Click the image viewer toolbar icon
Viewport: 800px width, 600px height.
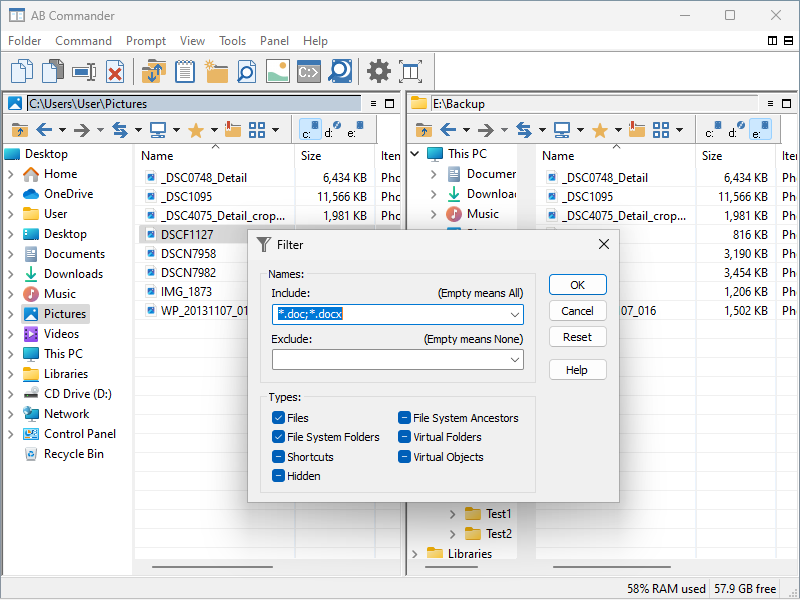pos(278,71)
